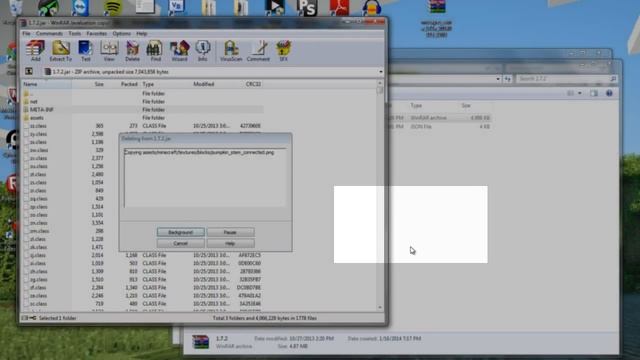Select the assets folder row
The height and width of the screenshot is (360, 640).
tap(142, 118)
